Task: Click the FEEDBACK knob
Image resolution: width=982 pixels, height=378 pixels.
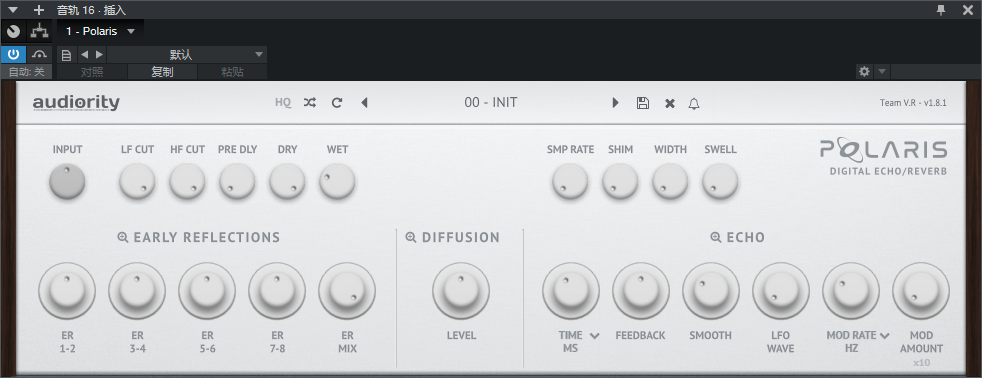Action: (641, 291)
